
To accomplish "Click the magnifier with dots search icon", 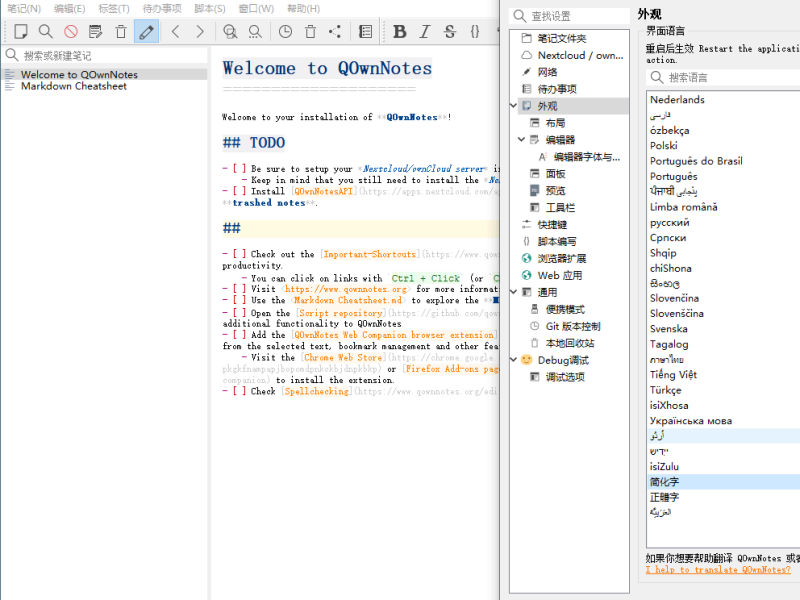I will coord(255,32).
